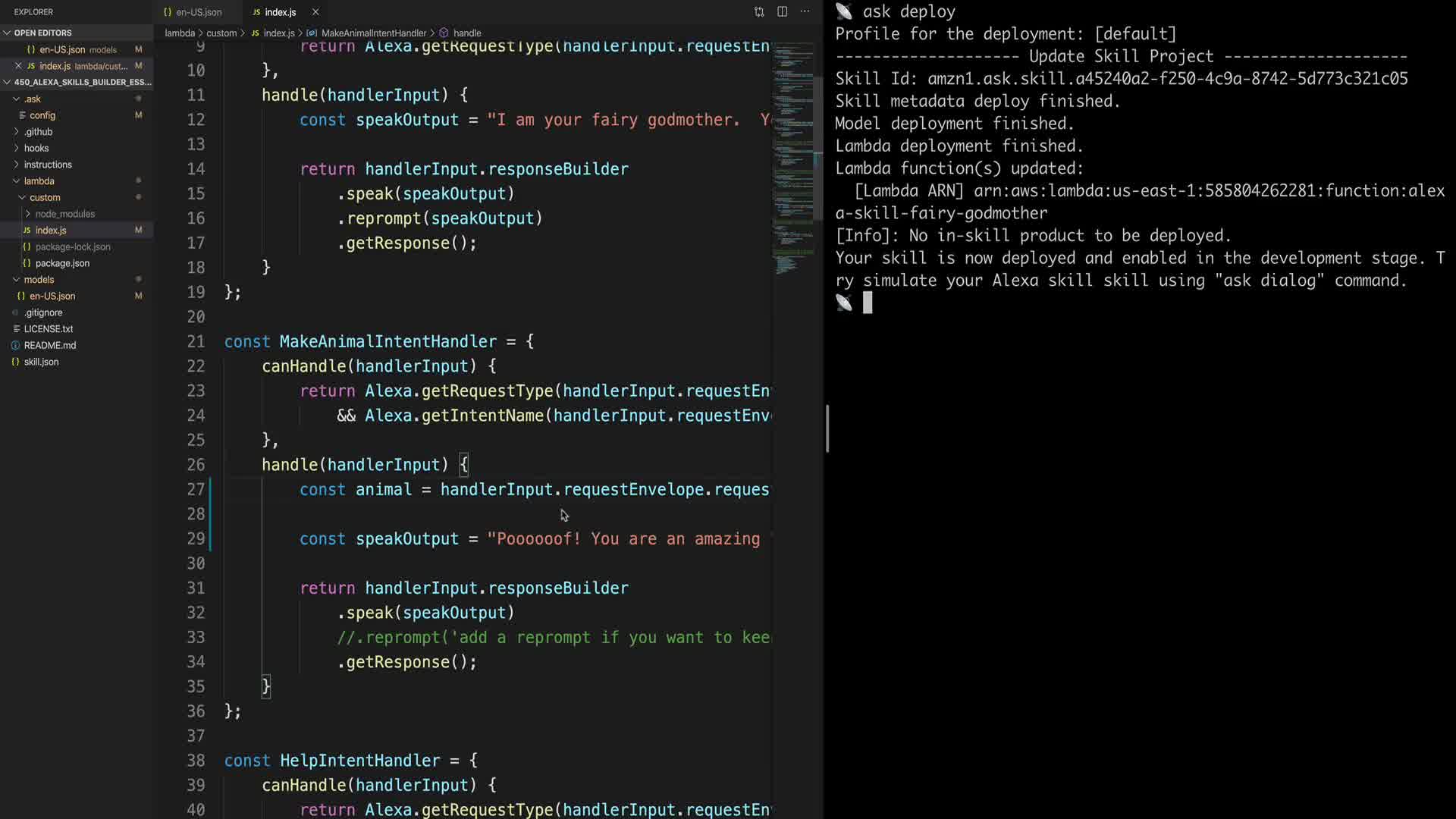
Task: Close index.js in Open Editors list
Action: coord(18,66)
